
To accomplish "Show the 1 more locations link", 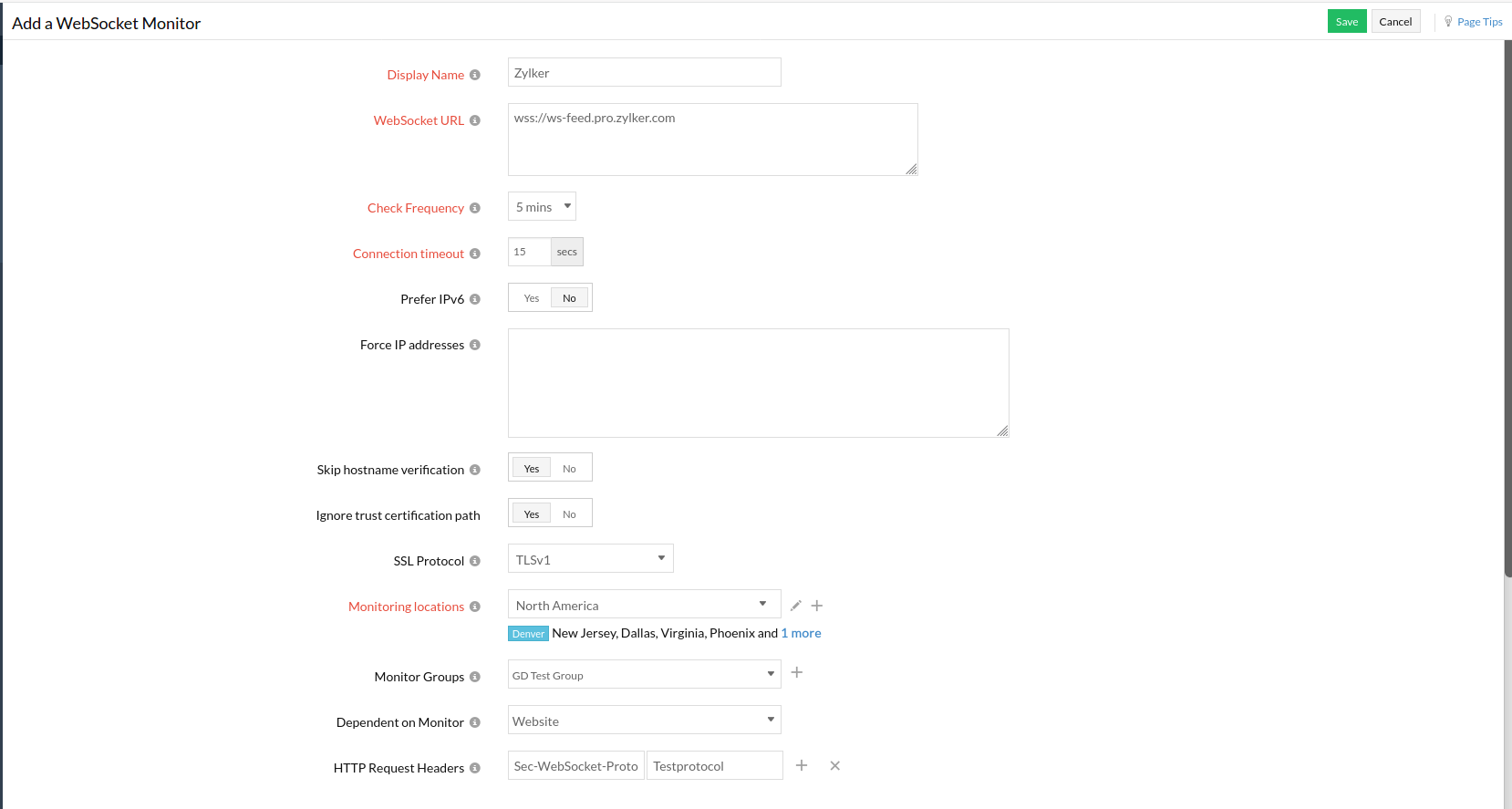I will [802, 633].
